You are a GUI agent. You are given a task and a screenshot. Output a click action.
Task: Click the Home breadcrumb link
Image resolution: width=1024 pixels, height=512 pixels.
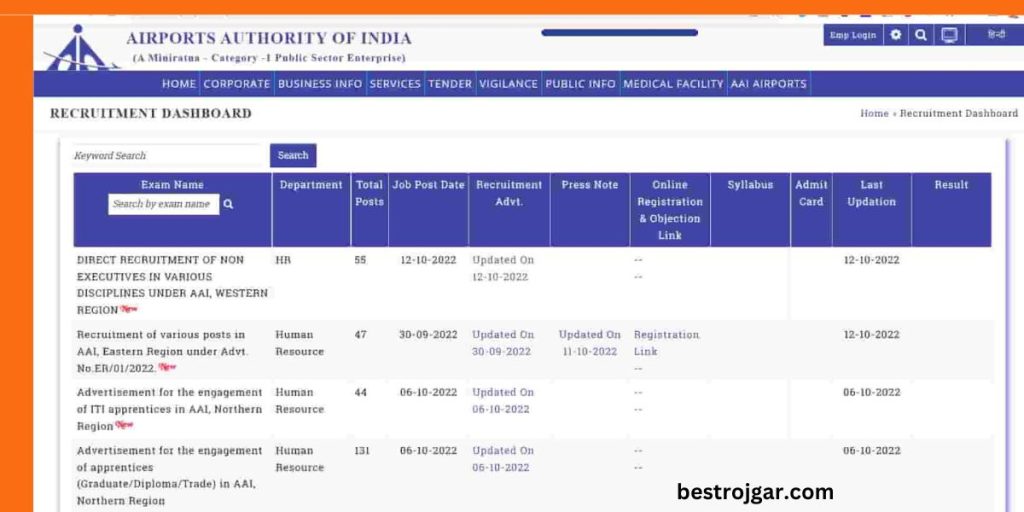tap(874, 114)
